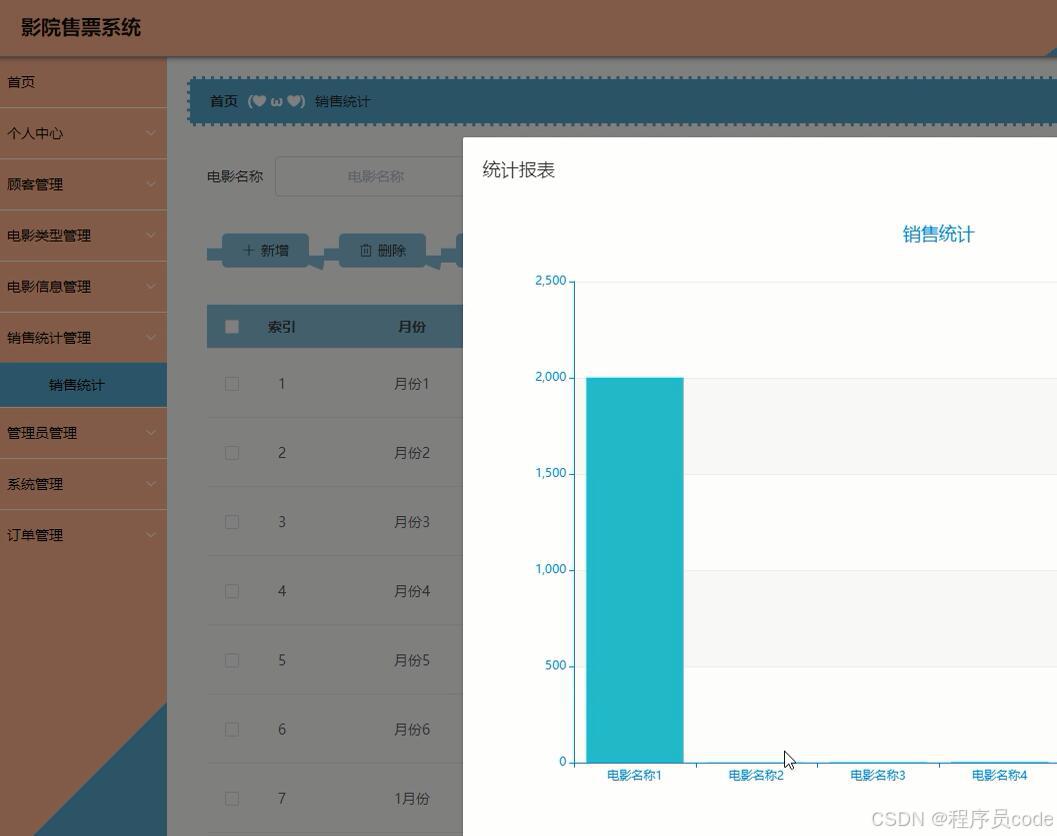Click the 销售统计 breadcrumb item
This screenshot has width=1057, height=836.
[342, 101]
